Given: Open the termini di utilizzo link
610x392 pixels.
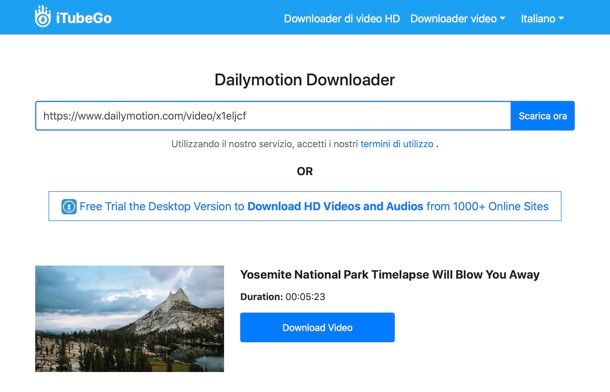Looking at the screenshot, I should 397,144.
